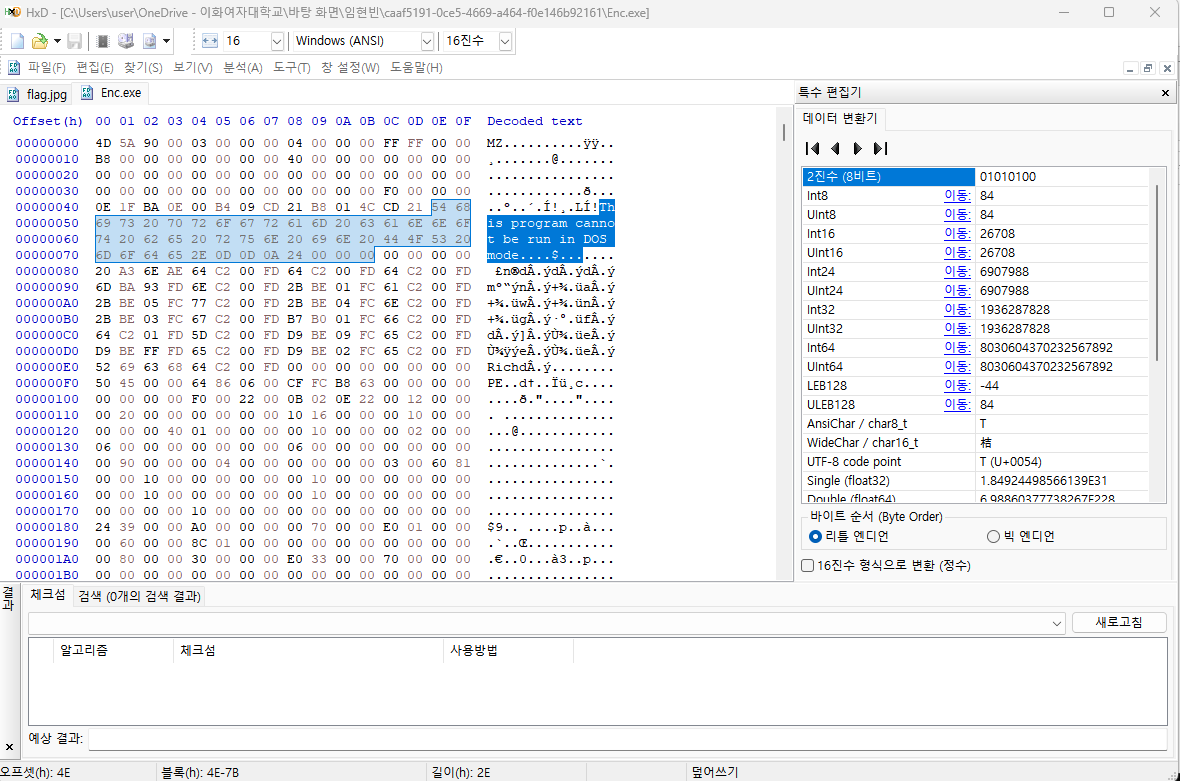Open the 찾기(S) menu
This screenshot has height=781, width=1180.
click(143, 68)
